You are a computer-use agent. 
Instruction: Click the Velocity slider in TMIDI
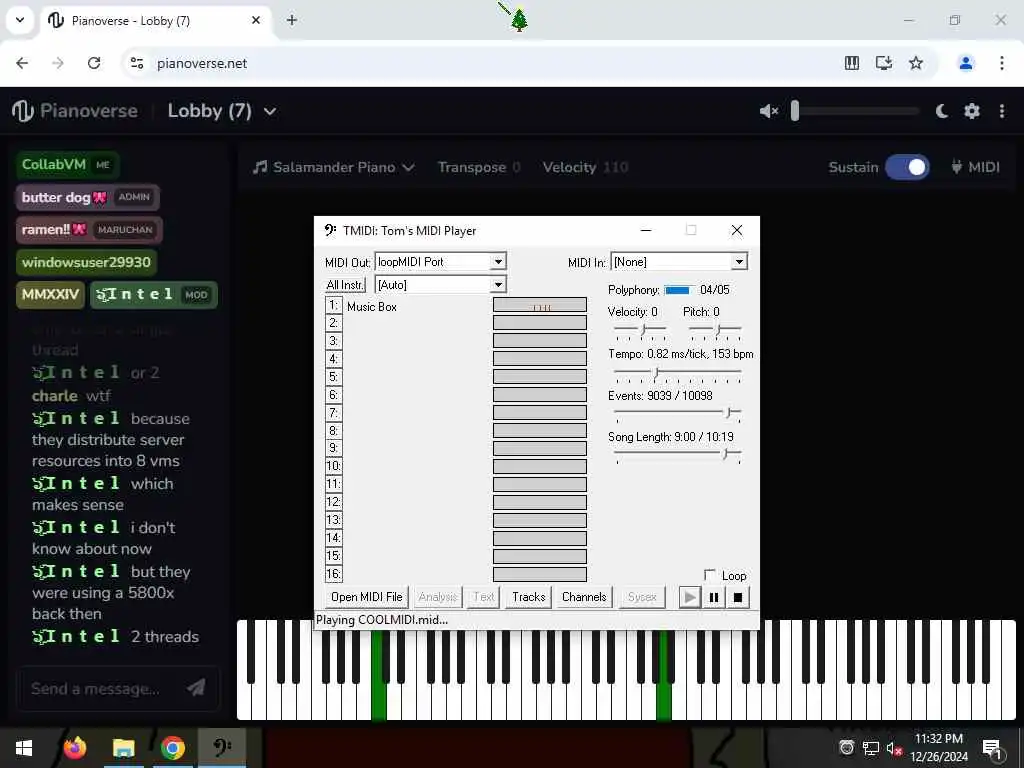[x=640, y=331]
